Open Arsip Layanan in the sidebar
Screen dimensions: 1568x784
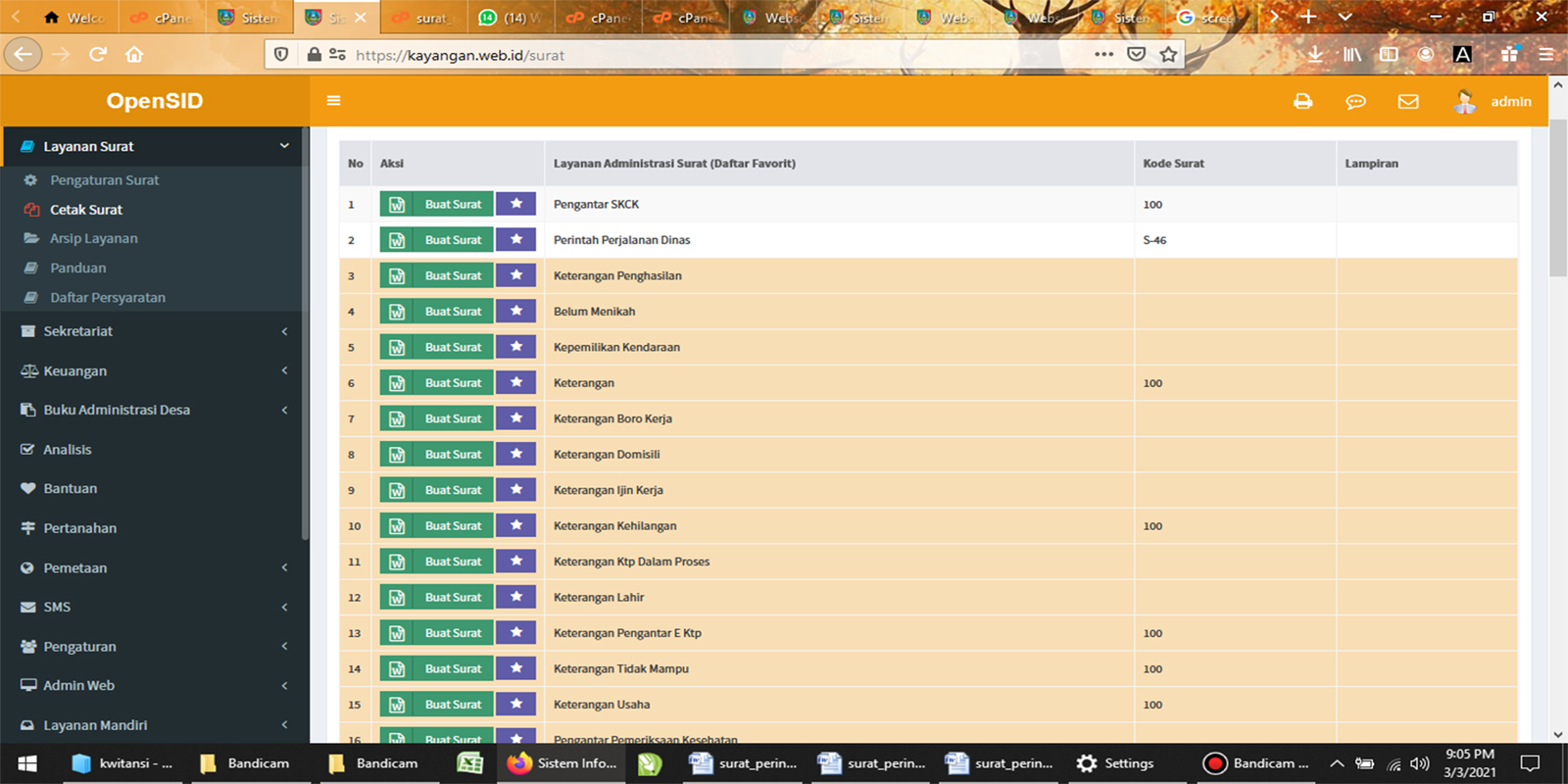(x=93, y=238)
